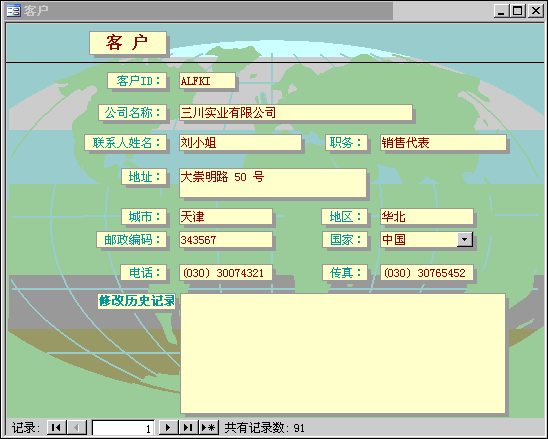
Task: Focus the 邮政编码 field 343567
Action: [x=226, y=240]
